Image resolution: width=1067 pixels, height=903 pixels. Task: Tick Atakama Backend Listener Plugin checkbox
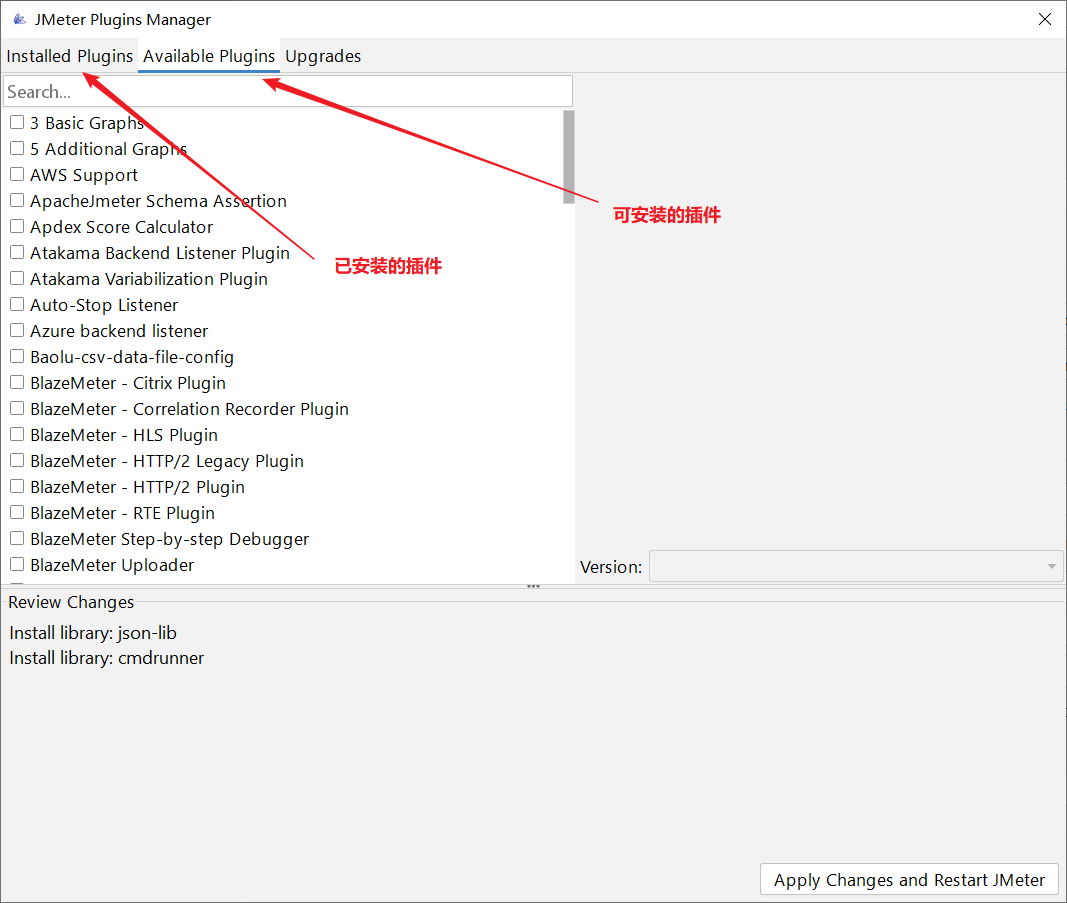pyautogui.click(x=17, y=252)
